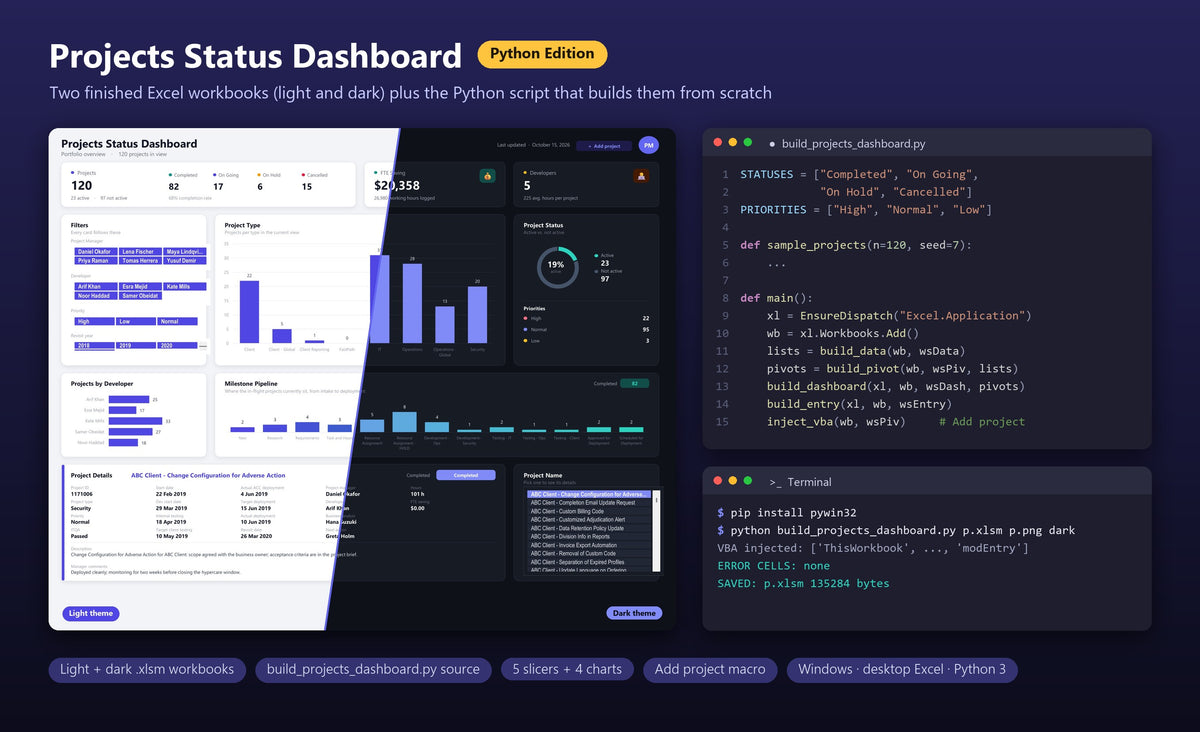
Task: Select ABC Client - Separation of Expired Profiles
Action: click(589, 562)
